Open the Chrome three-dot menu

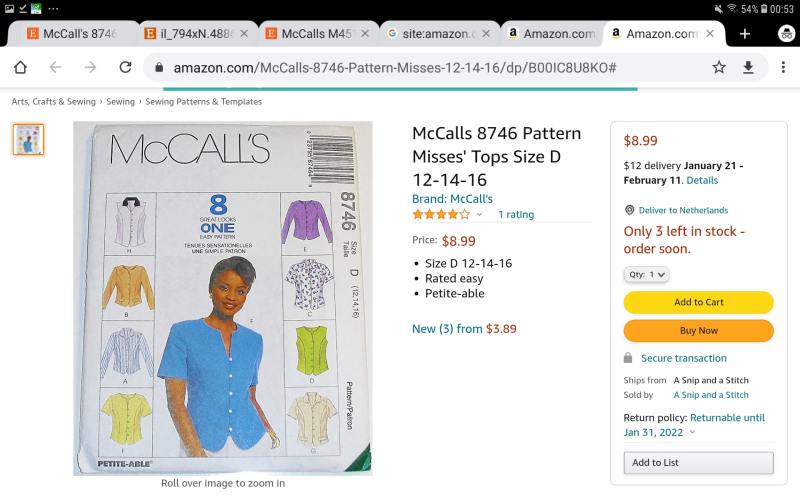click(x=781, y=68)
